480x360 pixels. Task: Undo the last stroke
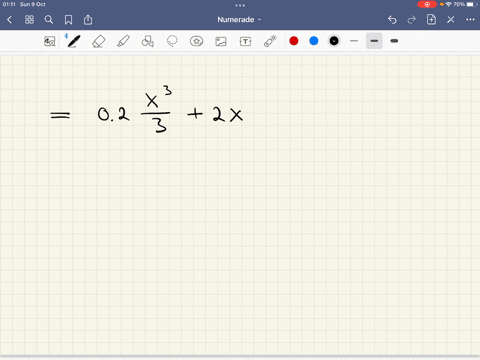coord(392,20)
